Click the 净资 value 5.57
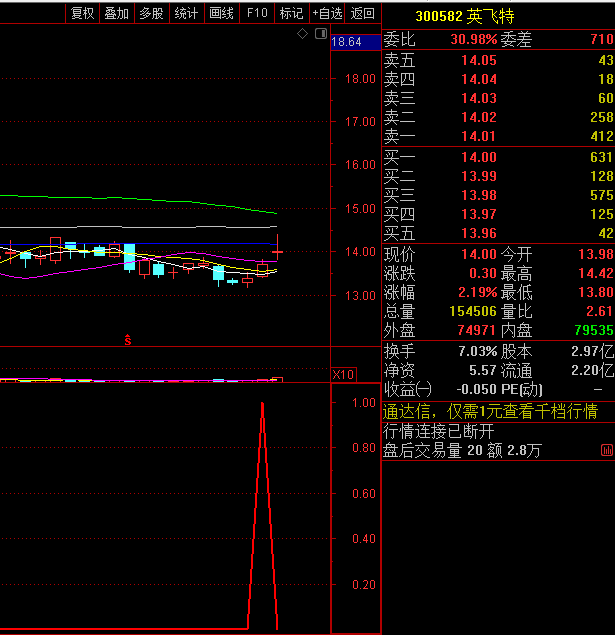 [483, 370]
